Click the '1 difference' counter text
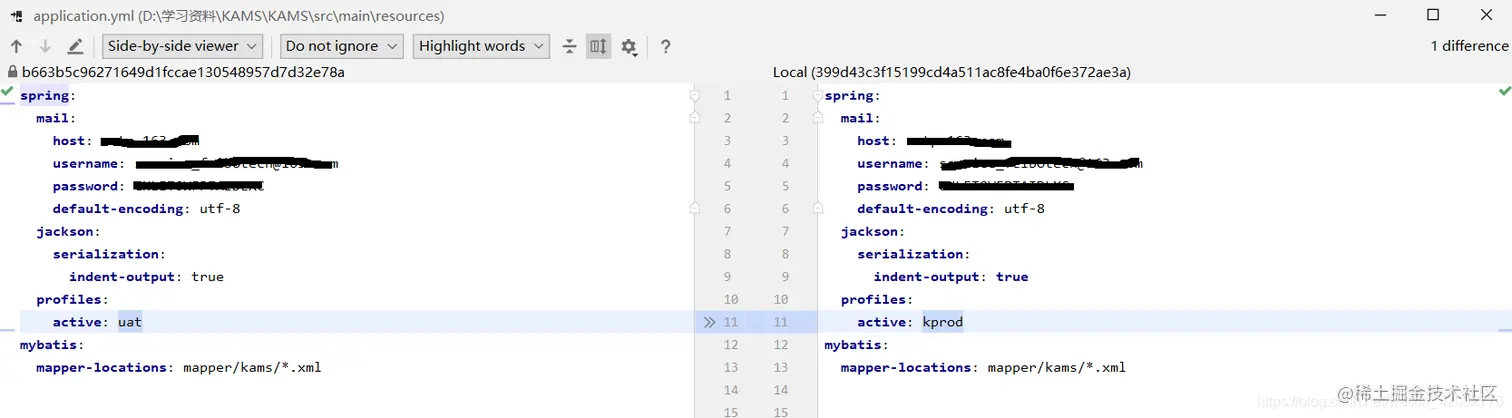 point(1469,46)
